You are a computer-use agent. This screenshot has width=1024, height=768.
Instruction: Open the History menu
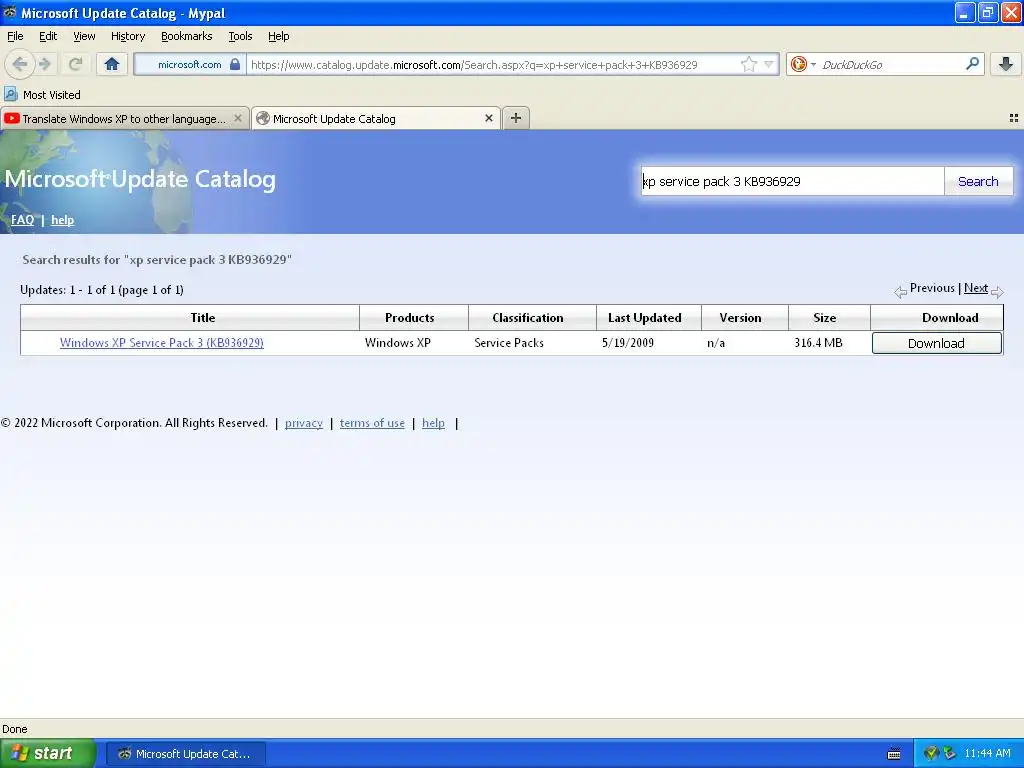[127, 36]
